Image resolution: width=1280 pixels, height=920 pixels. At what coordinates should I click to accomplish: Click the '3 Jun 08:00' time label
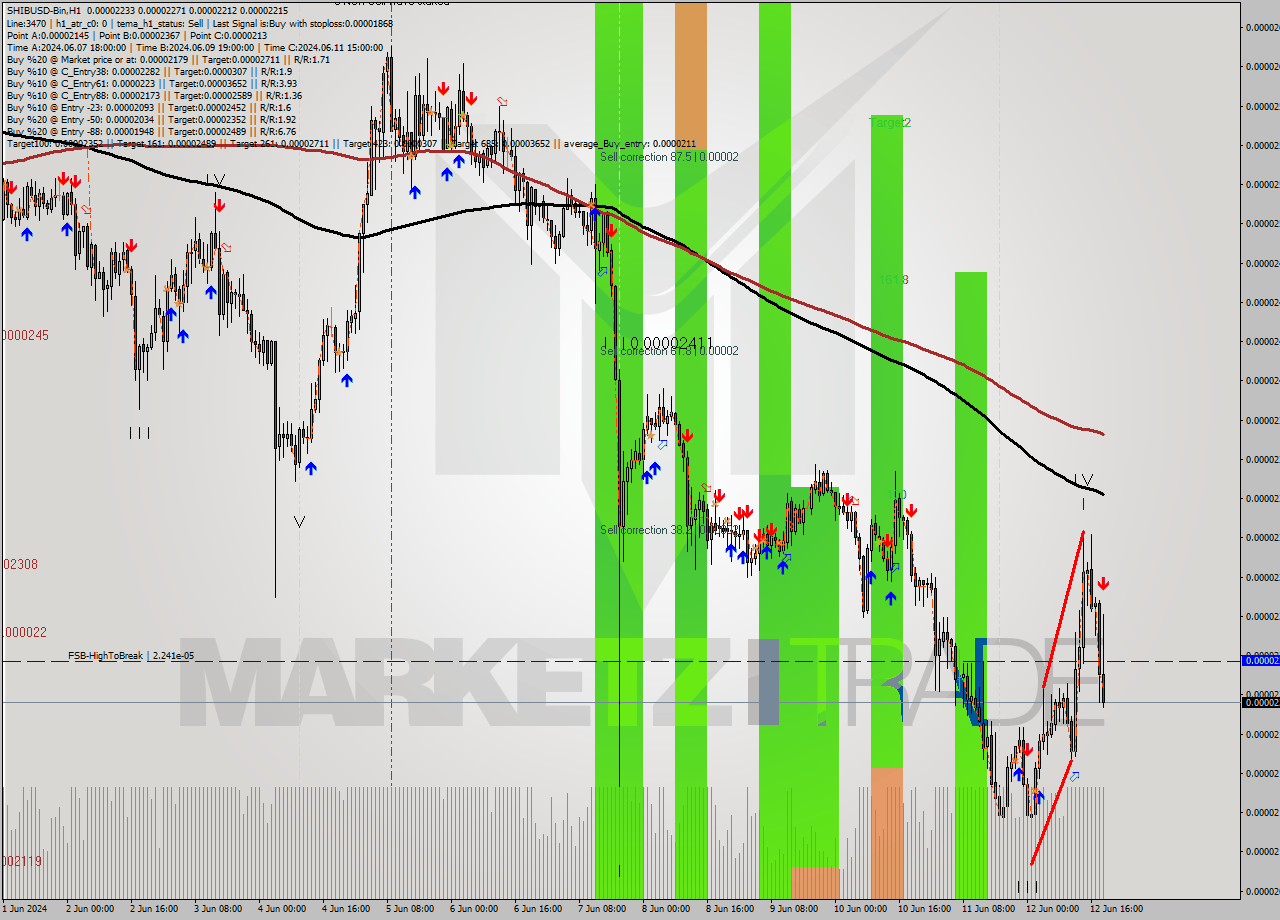click(x=219, y=909)
